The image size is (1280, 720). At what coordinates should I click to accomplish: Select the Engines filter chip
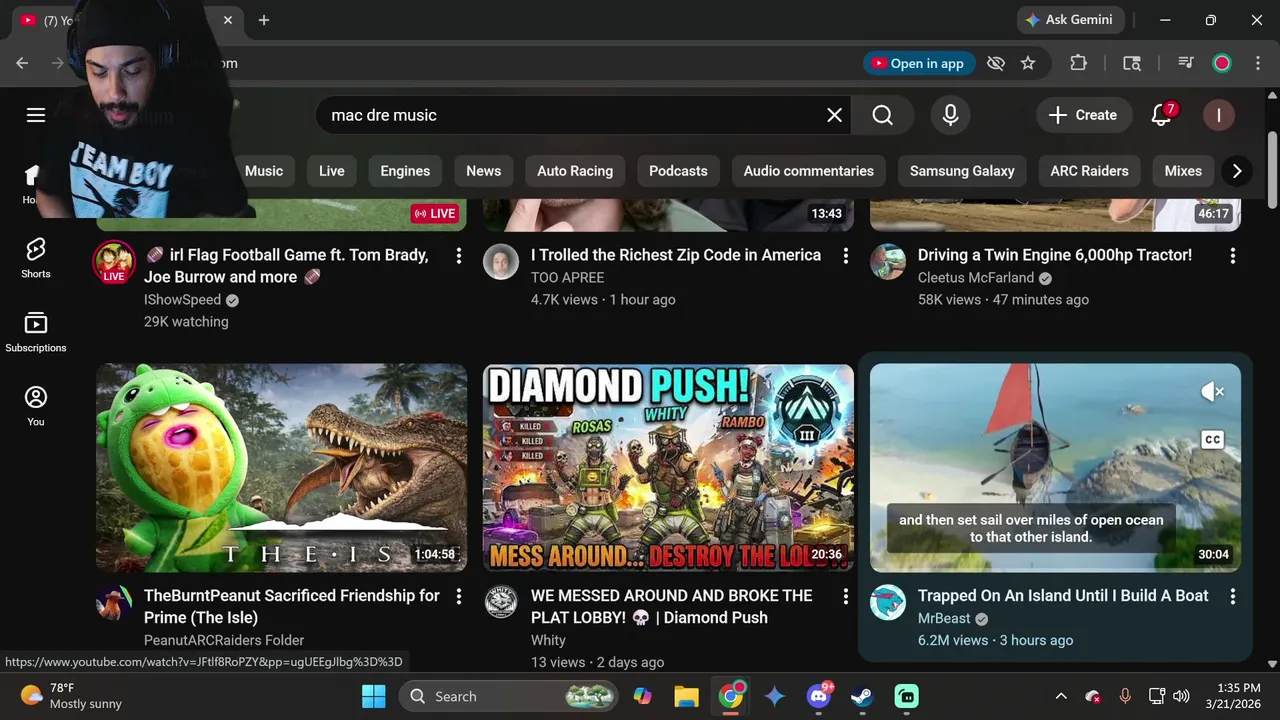coord(405,171)
